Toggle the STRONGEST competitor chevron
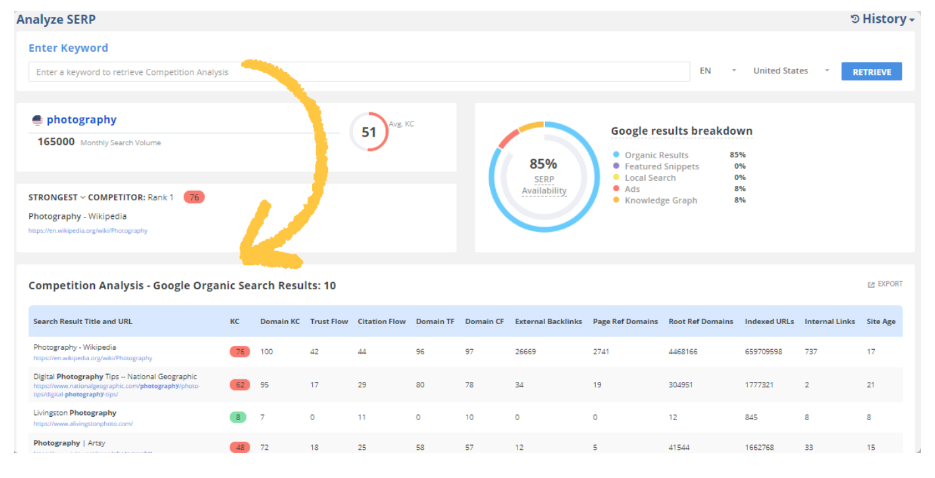 pyautogui.click(x=84, y=196)
